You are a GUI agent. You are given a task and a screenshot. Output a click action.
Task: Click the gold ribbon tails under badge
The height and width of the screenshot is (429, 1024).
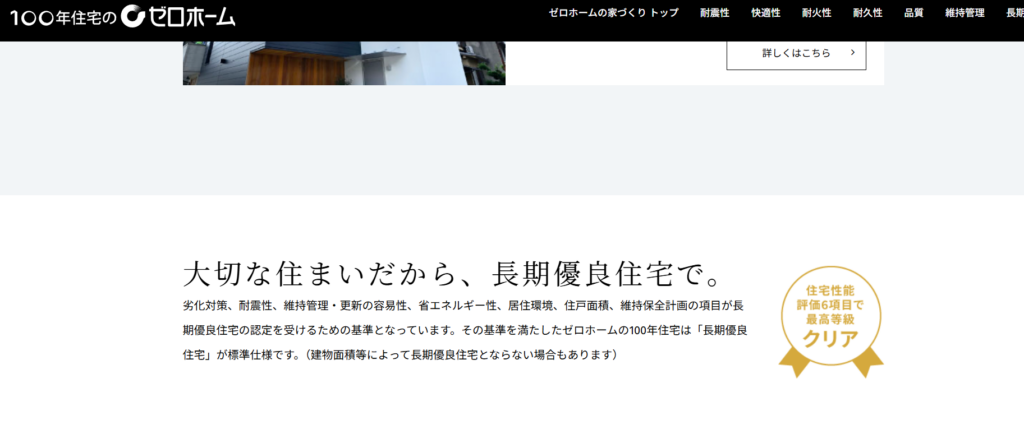tap(830, 364)
